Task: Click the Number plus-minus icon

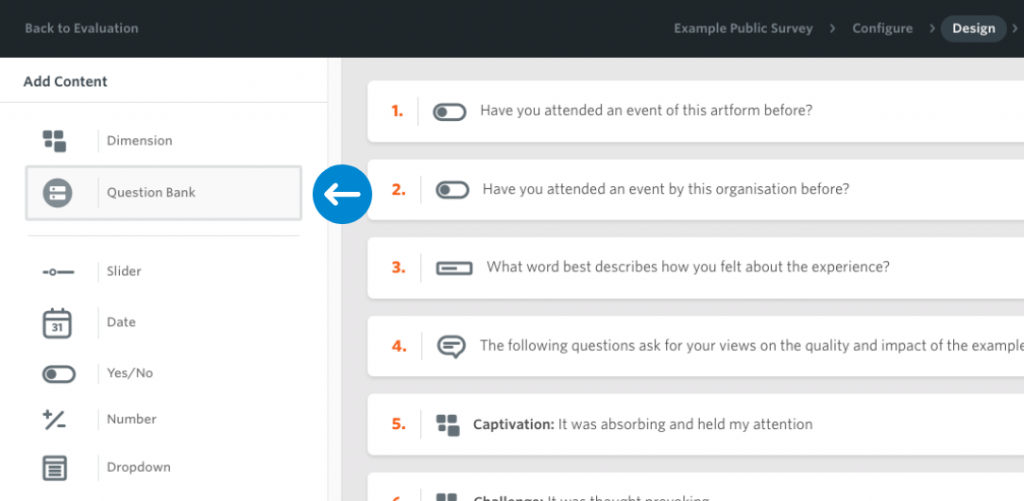Action: point(54,419)
